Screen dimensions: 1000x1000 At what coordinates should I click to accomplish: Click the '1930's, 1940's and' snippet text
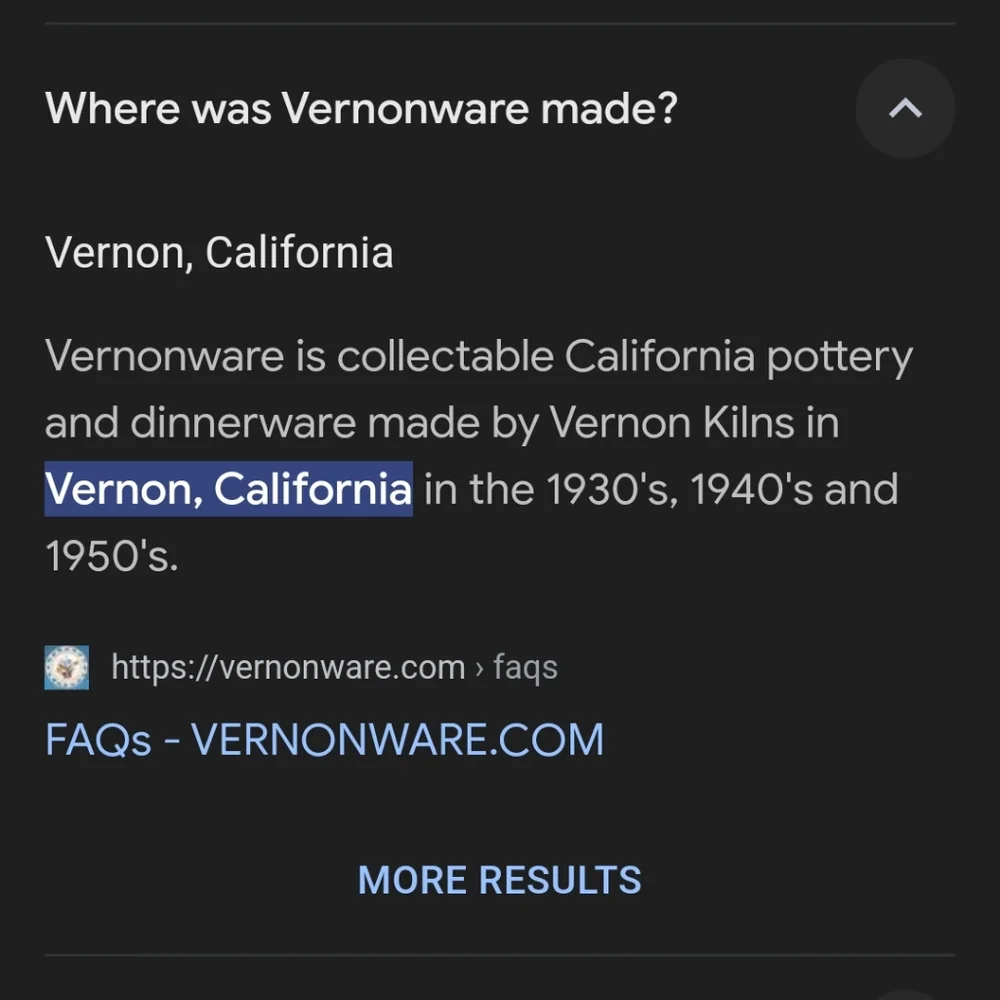tap(722, 490)
